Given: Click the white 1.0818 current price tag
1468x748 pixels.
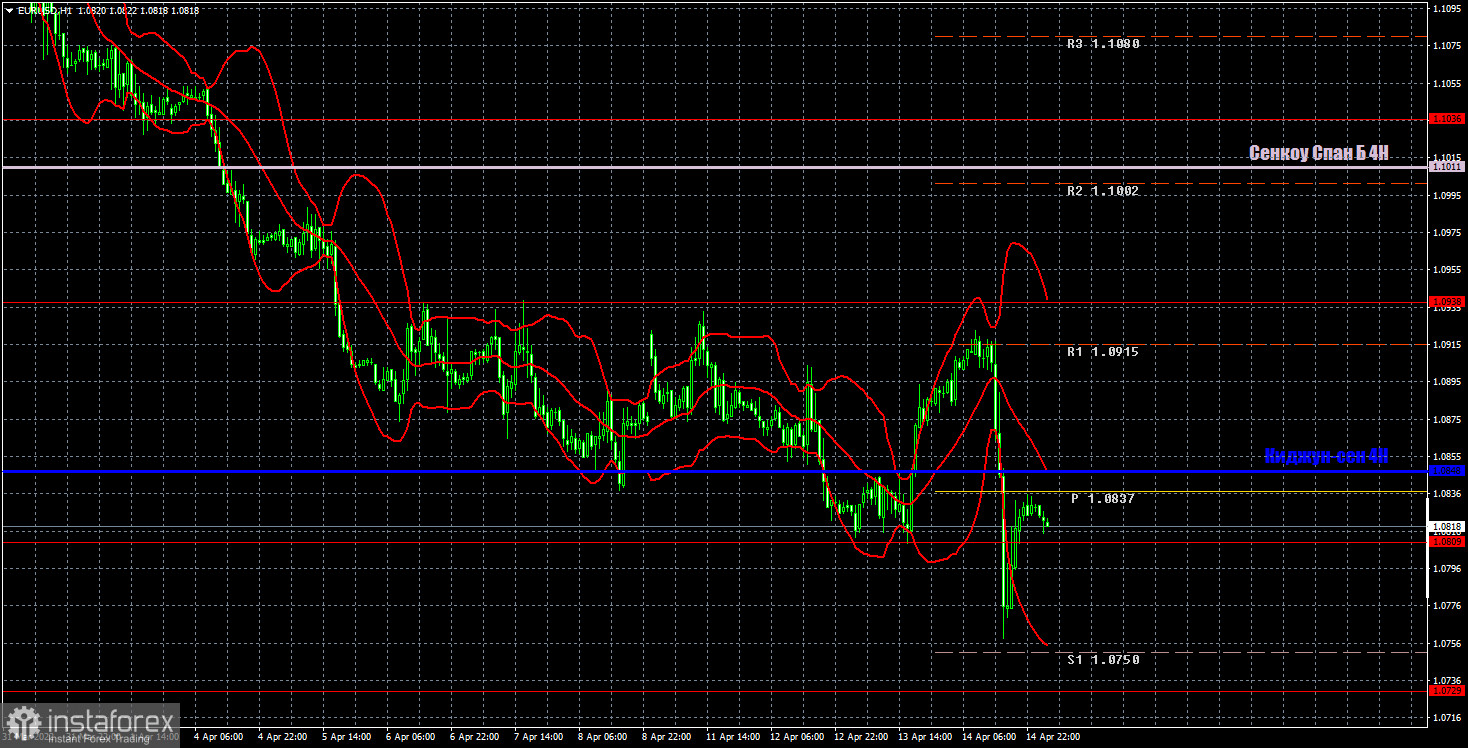Looking at the screenshot, I should [1448, 526].
